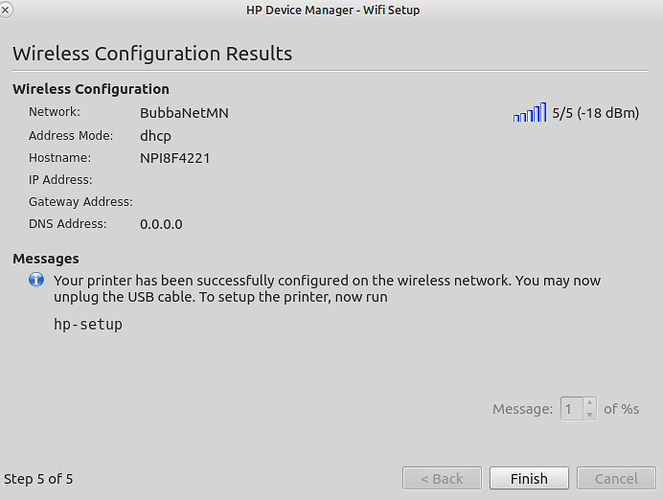Click the Cancel button
The width and height of the screenshot is (663, 500).
click(616, 478)
